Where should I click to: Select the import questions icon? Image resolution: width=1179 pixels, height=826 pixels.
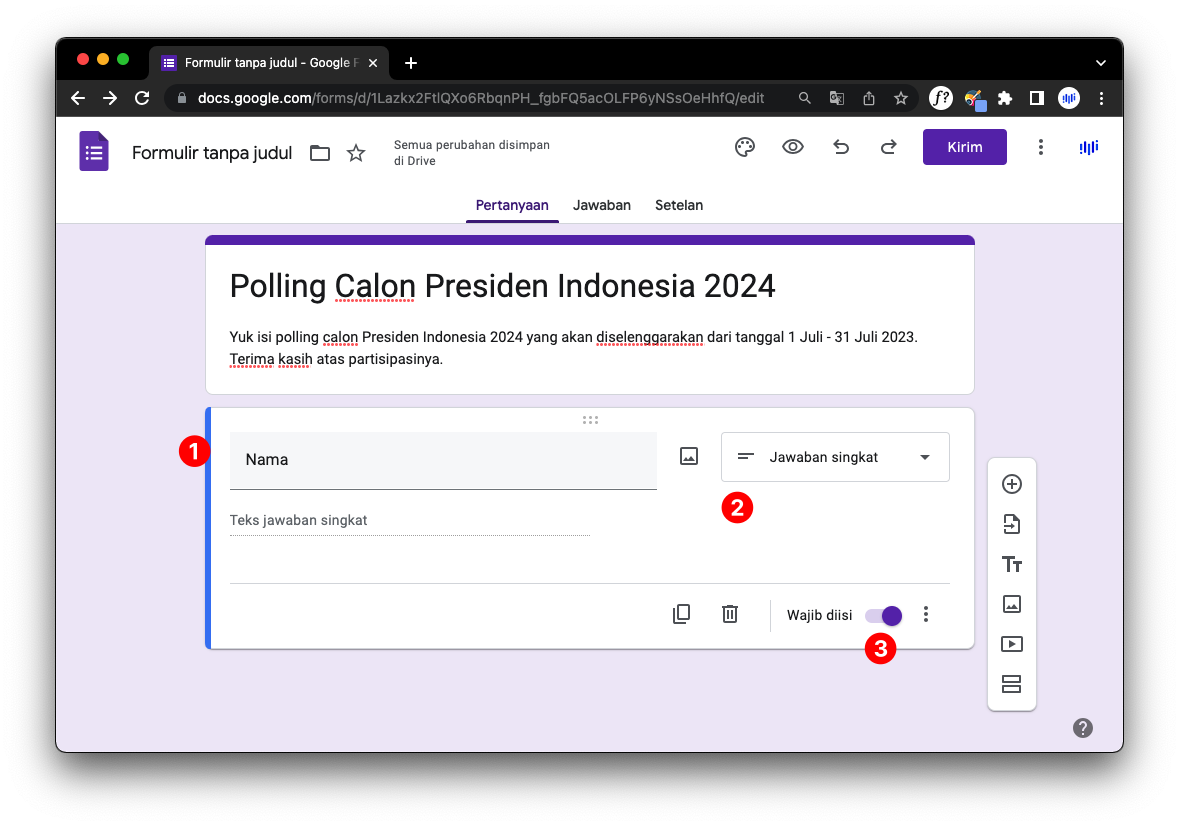tap(1012, 524)
